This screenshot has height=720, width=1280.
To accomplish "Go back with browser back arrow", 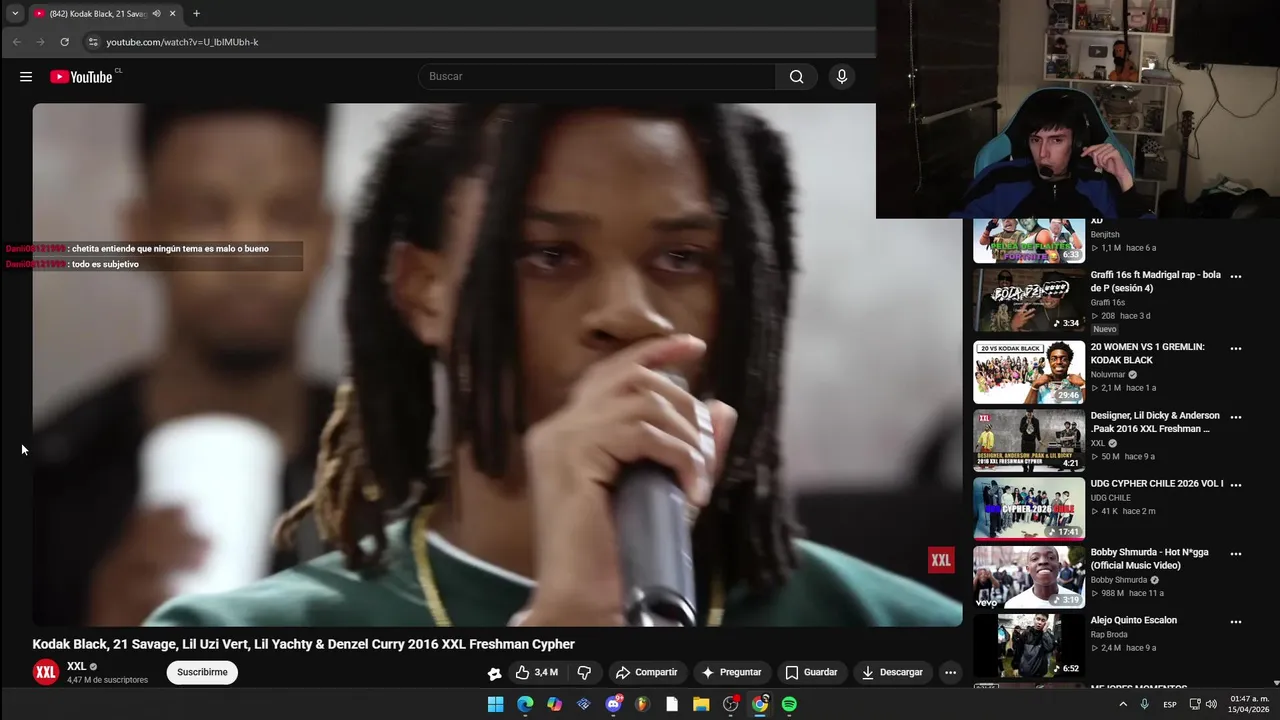I will 17,42.
